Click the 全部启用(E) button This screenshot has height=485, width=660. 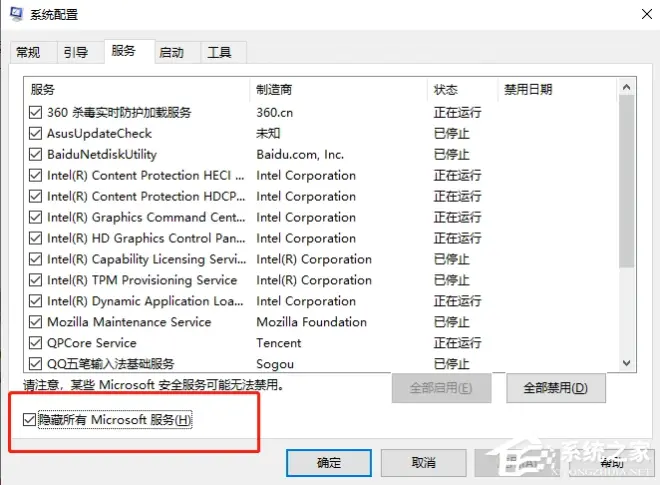coord(441,388)
